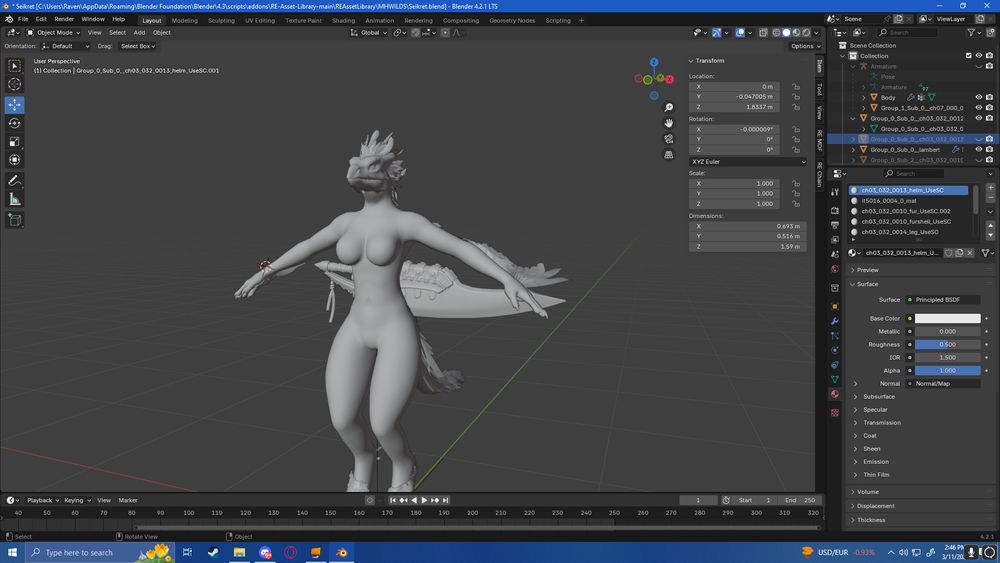
Task: Hide the Body object with eye icon
Action: (979, 97)
